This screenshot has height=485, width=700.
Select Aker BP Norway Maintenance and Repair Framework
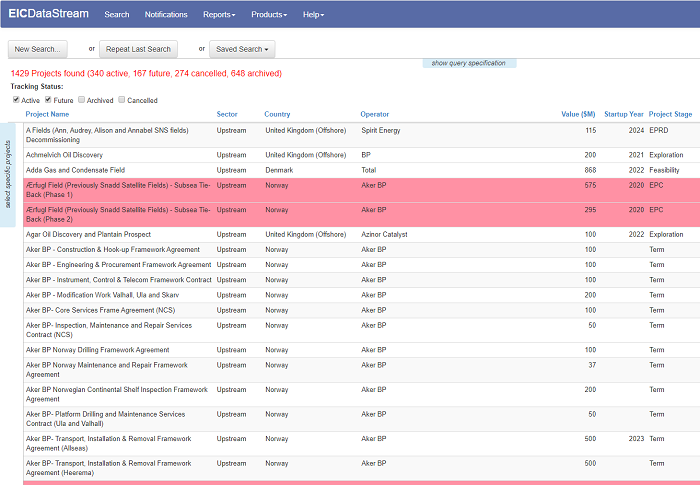pos(362,370)
